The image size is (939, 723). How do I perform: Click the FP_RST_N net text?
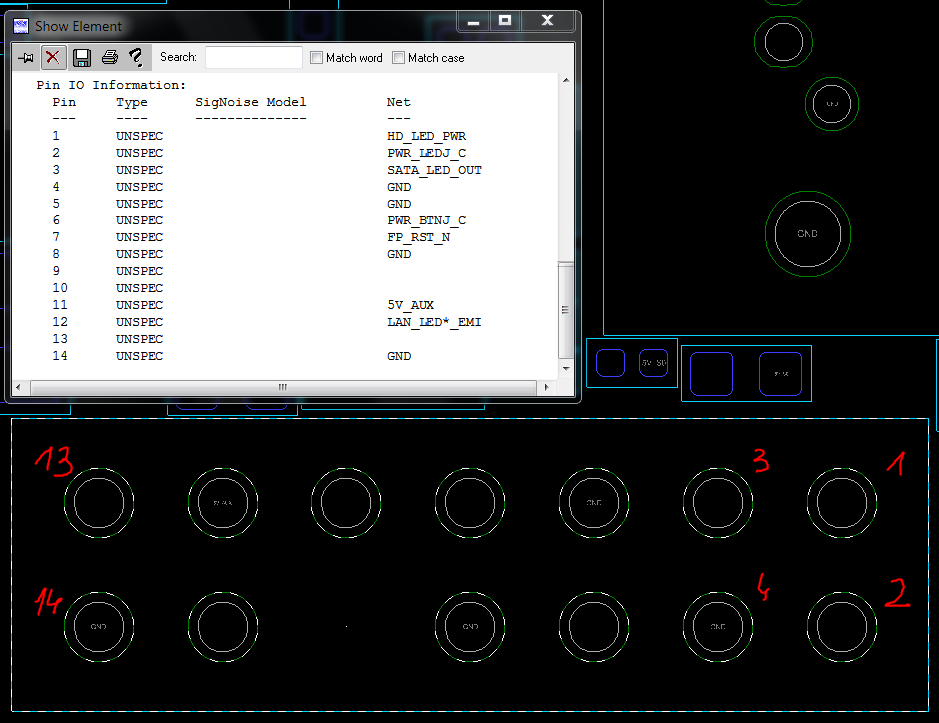click(x=419, y=237)
